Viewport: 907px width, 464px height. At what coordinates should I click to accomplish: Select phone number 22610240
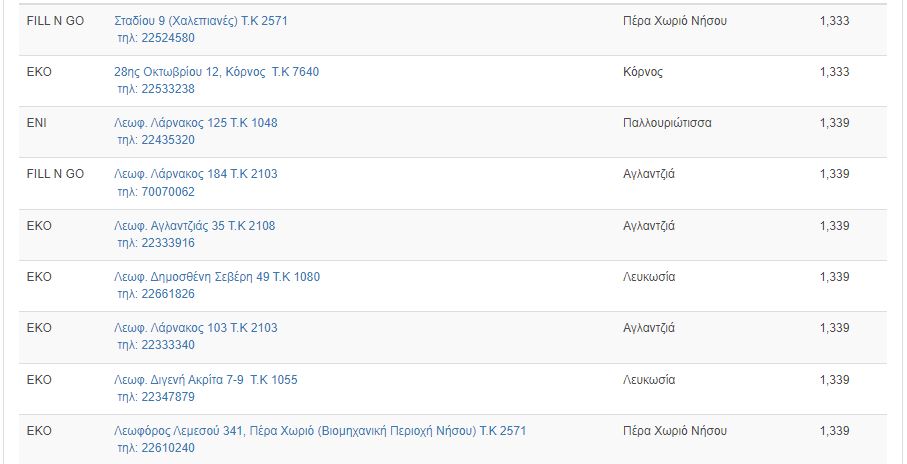[168, 448]
